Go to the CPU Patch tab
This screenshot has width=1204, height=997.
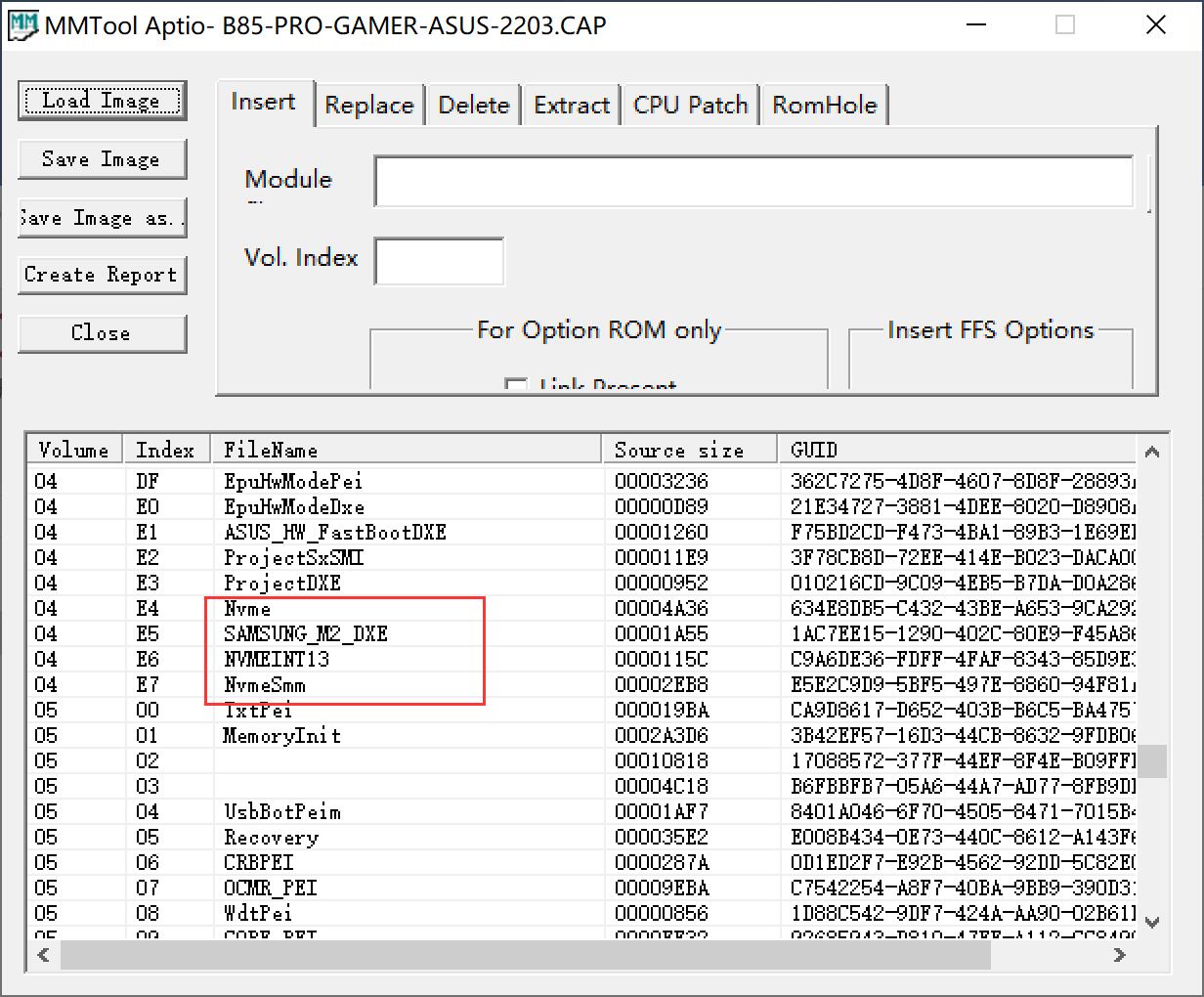tap(690, 106)
